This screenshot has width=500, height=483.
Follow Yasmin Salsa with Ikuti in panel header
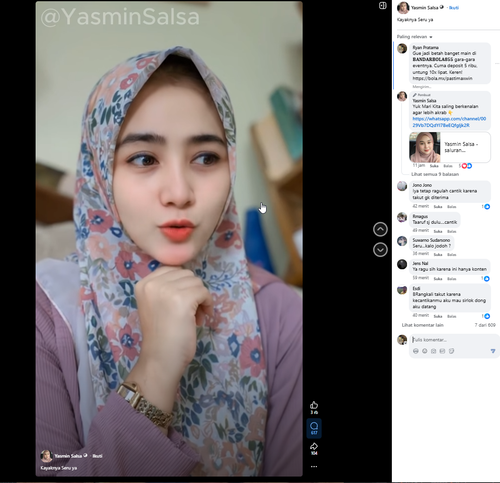point(454,8)
